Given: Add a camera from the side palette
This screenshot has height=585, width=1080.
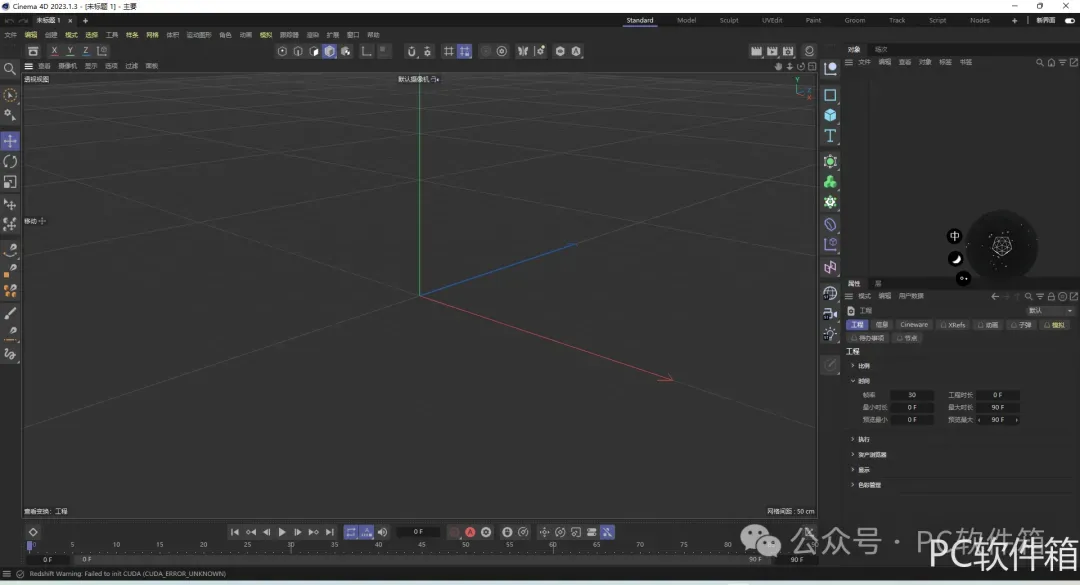Looking at the screenshot, I should pos(831,314).
